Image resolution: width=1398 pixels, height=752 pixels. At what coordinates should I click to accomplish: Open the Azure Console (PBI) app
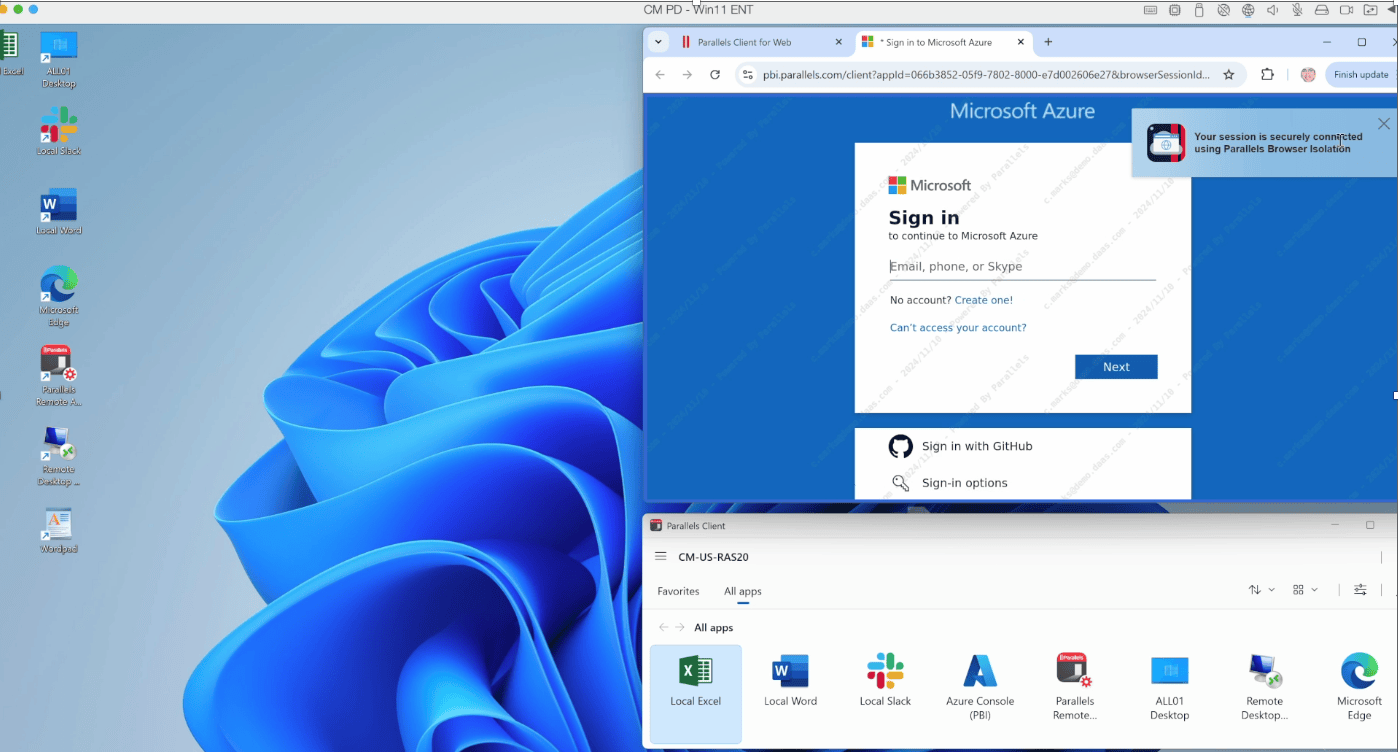(x=979, y=686)
